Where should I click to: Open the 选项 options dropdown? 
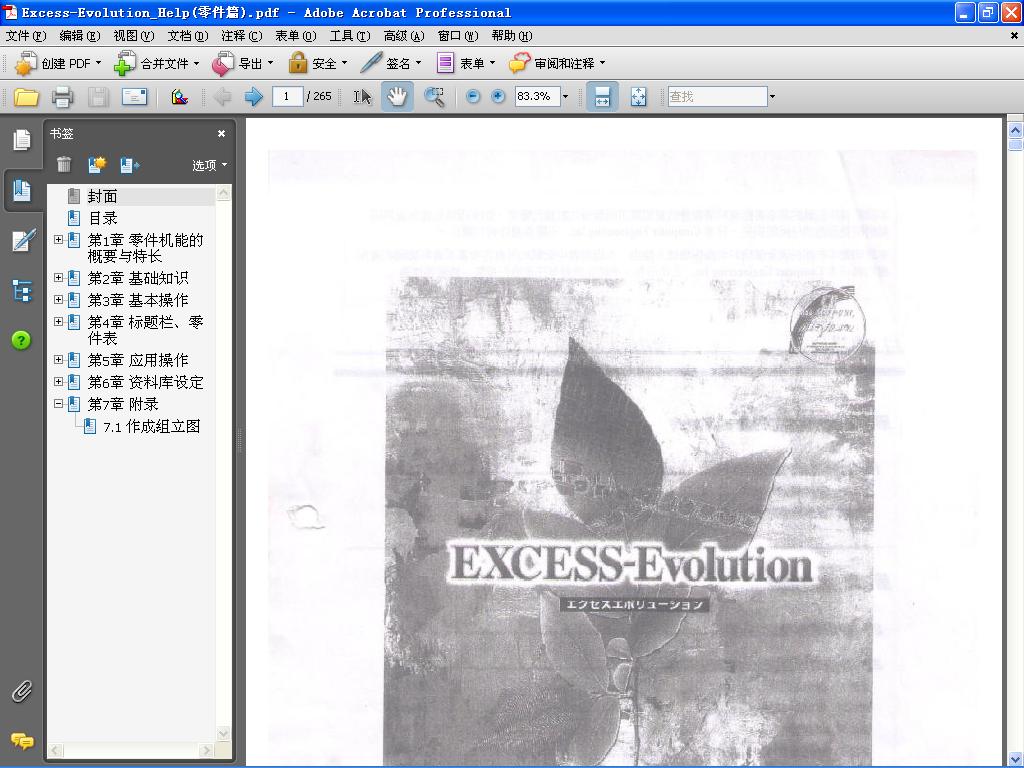[x=209, y=165]
